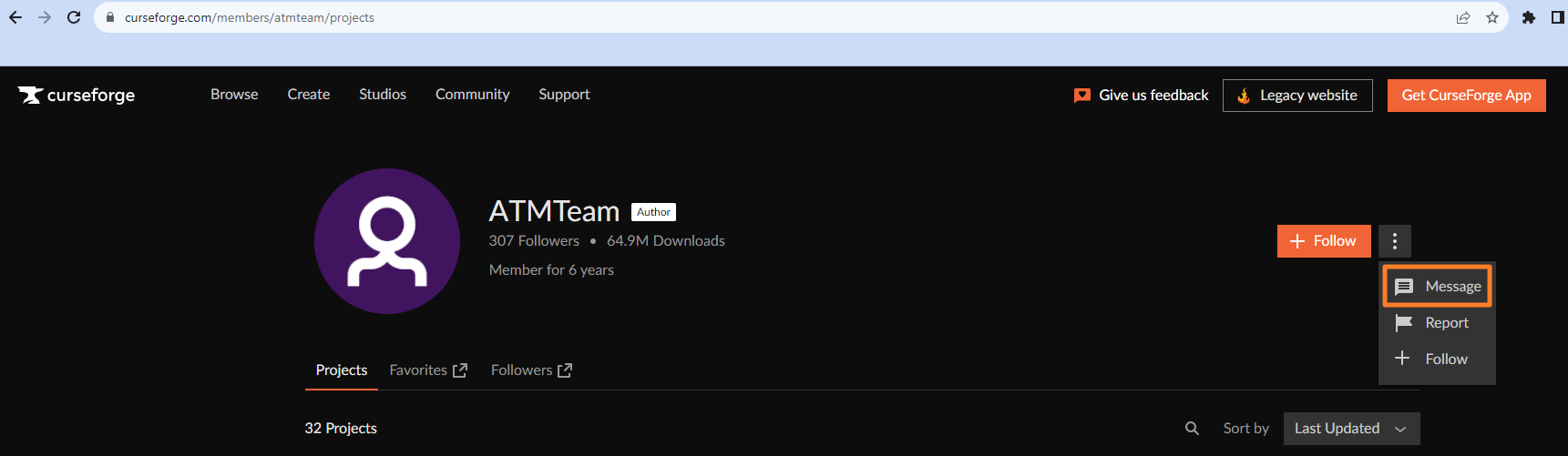Open the browser side panel icon
Viewport: 1568px width, 456px height.
click(1557, 17)
